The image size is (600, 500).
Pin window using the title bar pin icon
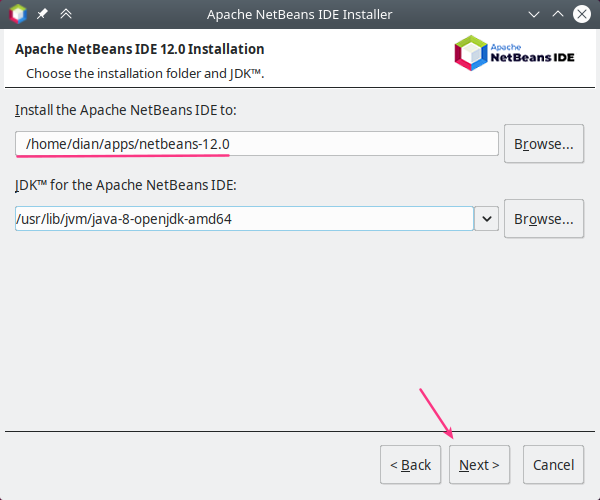coord(43,15)
